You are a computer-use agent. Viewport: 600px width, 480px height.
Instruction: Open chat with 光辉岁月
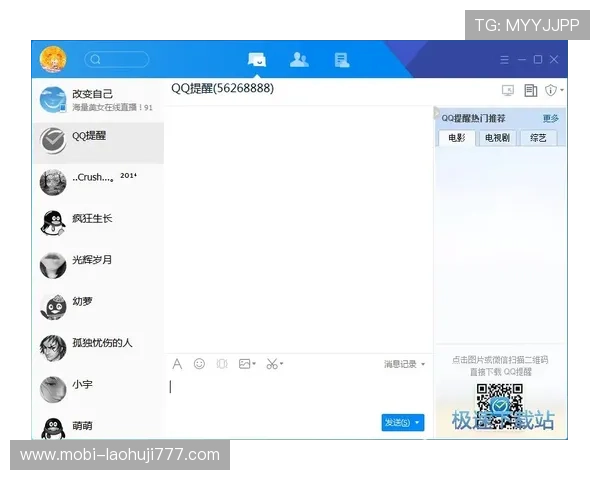tap(98, 265)
